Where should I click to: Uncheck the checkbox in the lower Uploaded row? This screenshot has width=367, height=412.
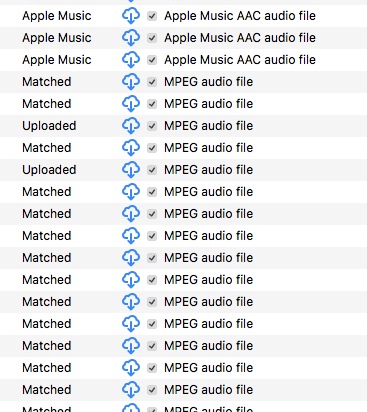click(x=152, y=170)
